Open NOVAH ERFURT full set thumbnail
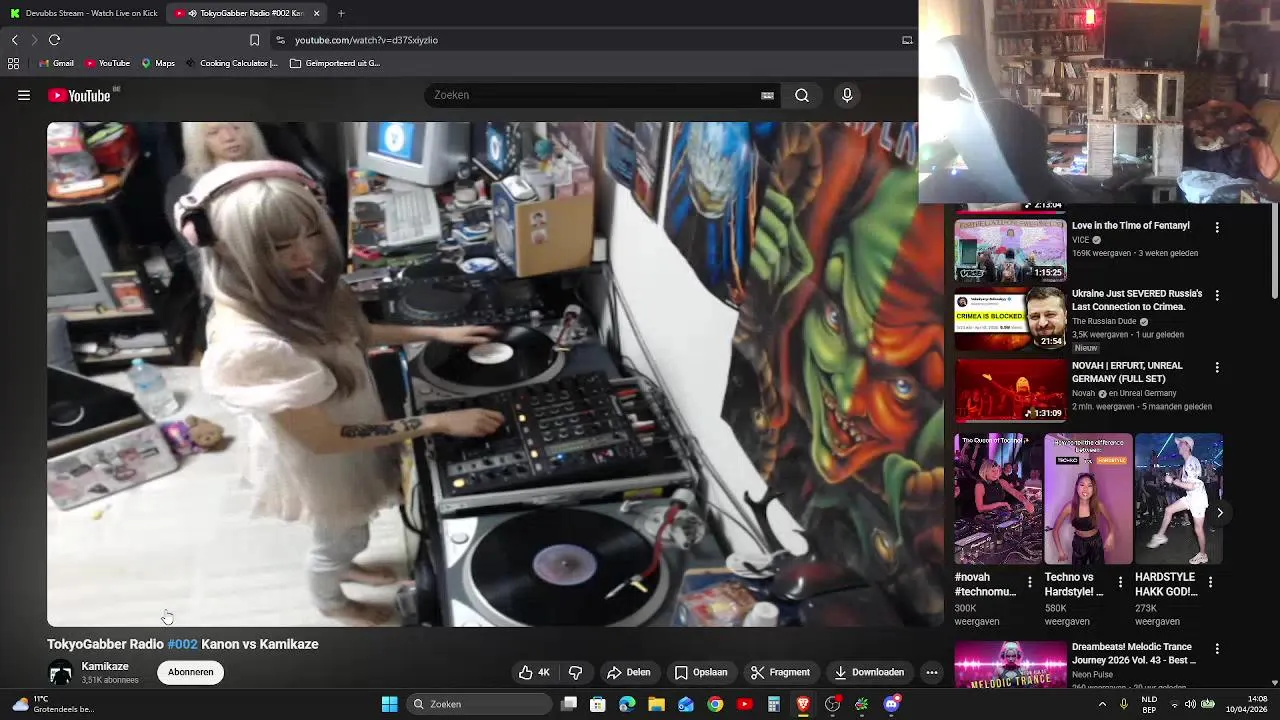This screenshot has height=720, width=1280. [x=1010, y=391]
